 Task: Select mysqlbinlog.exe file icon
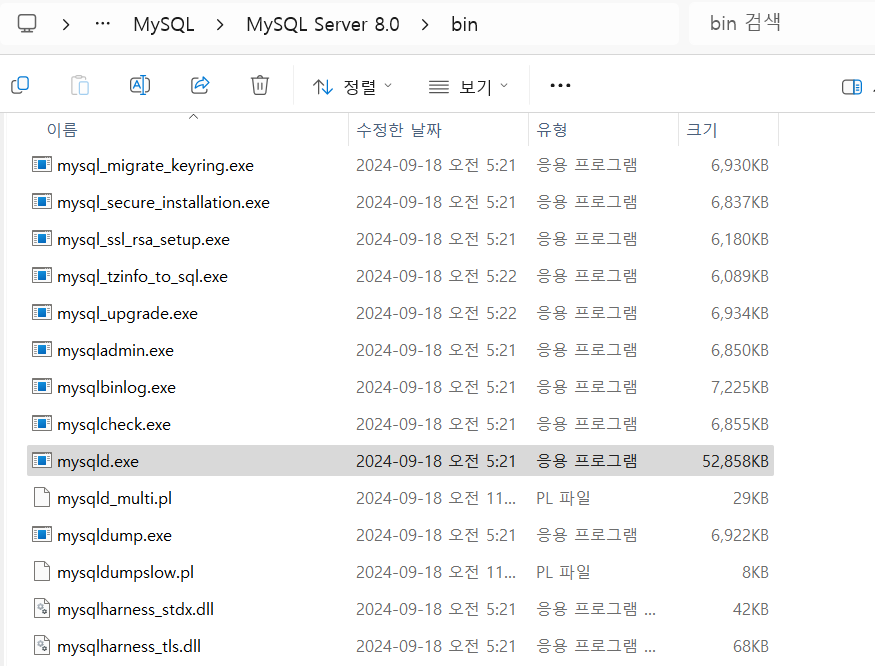coord(42,386)
